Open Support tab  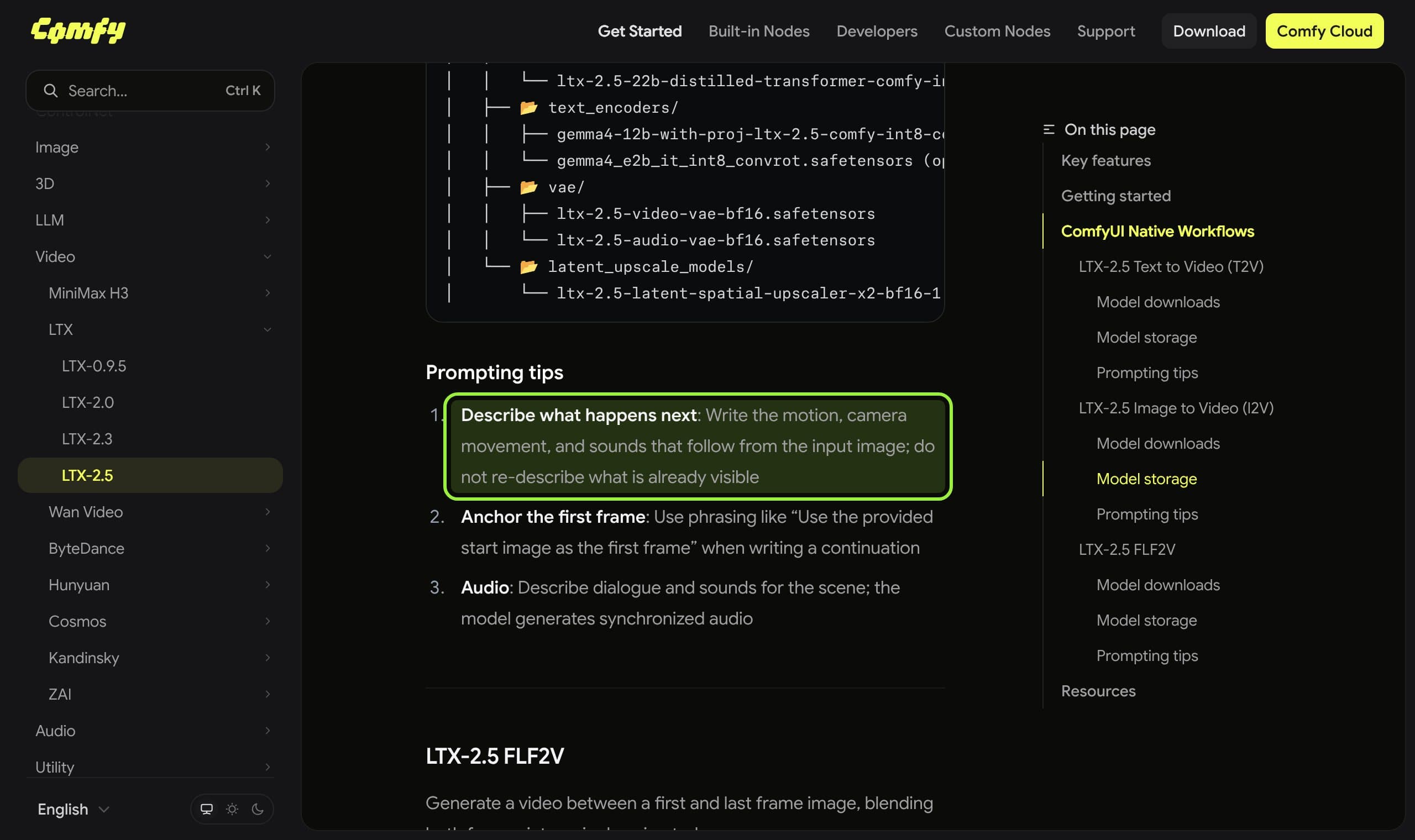click(1106, 31)
